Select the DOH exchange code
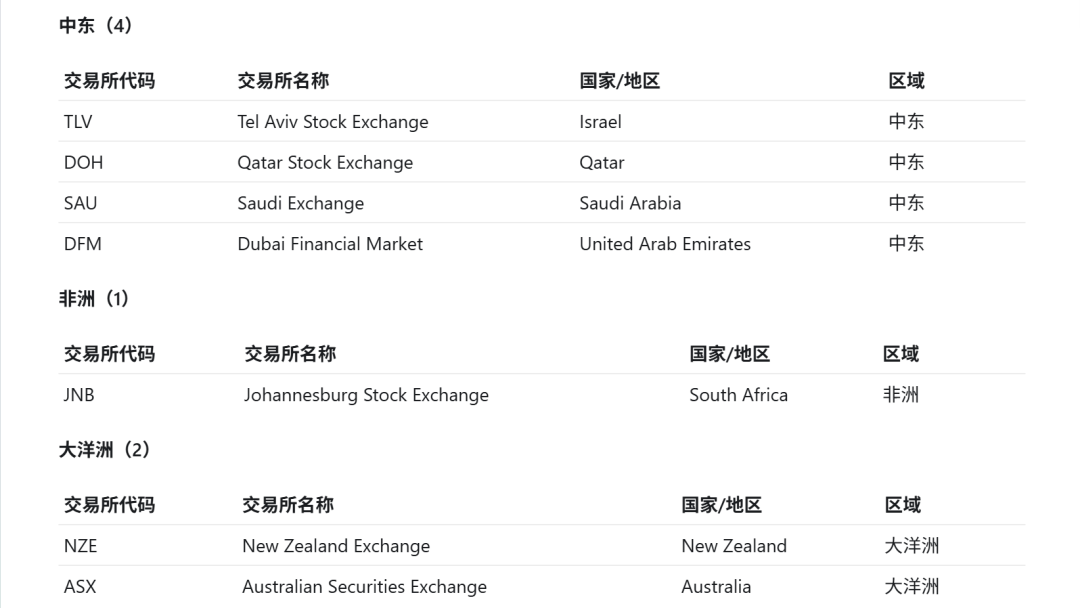 pyautogui.click(x=83, y=163)
